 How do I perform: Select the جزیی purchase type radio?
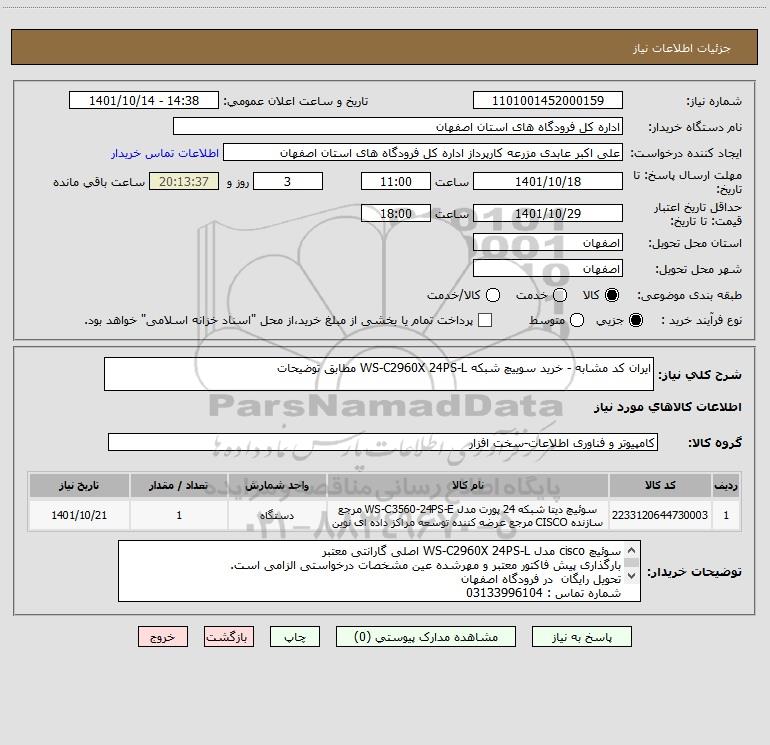click(x=635, y=320)
